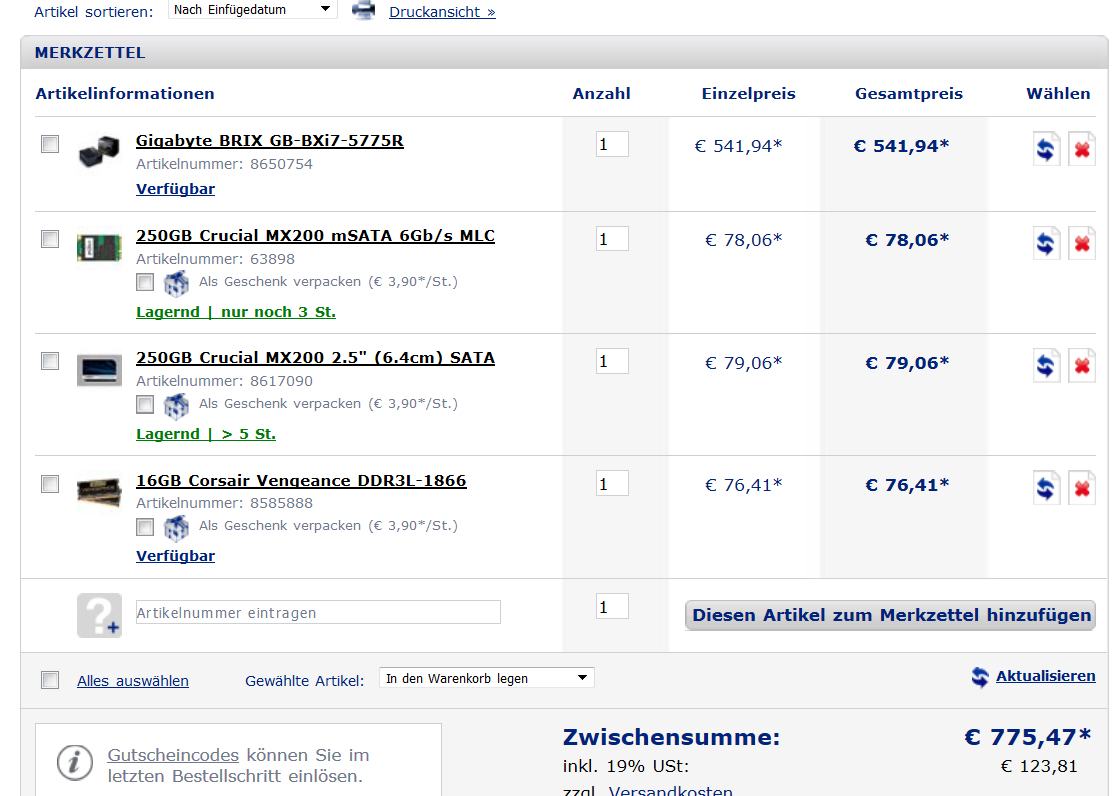
Task: Open Crucial MX200 2.5" SSD thumbnail
Action: [99, 370]
